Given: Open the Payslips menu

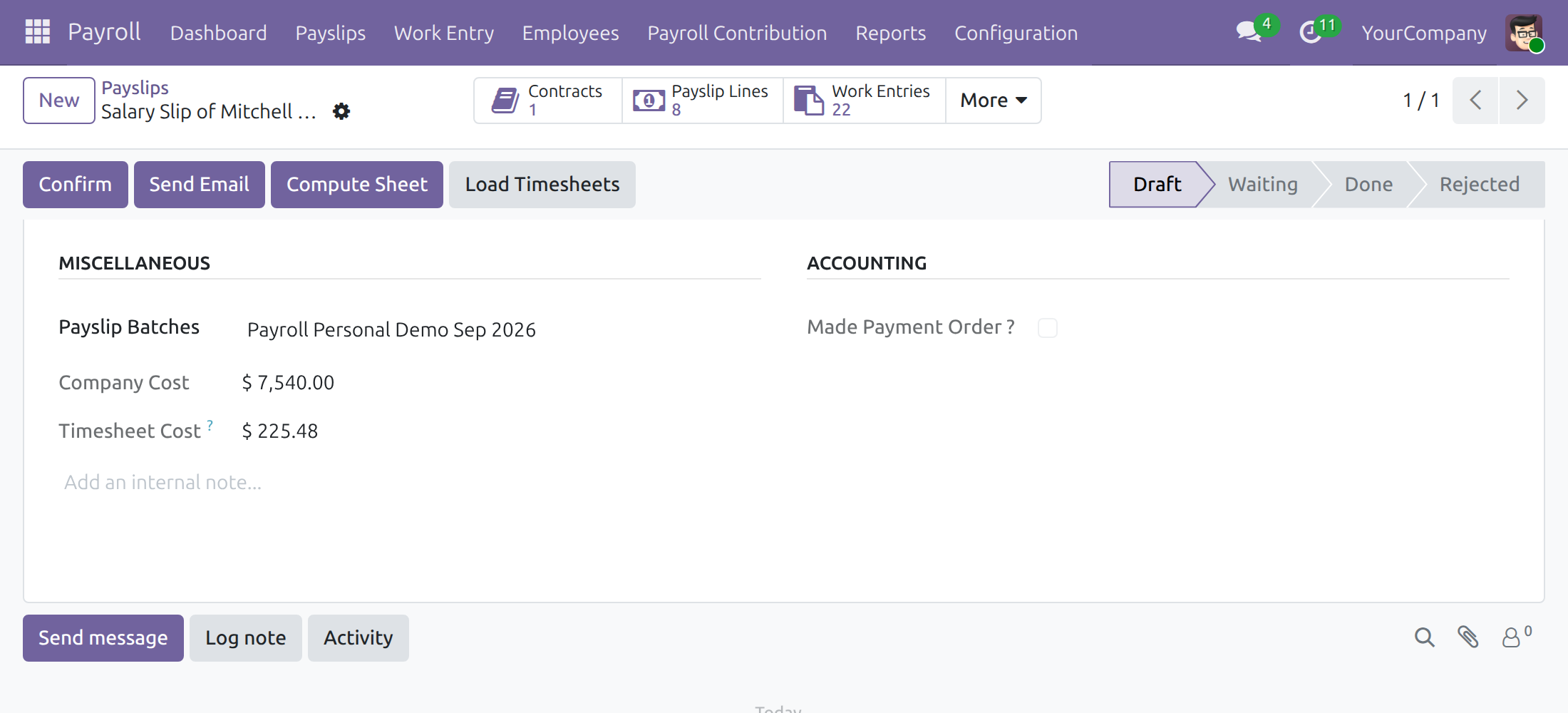Looking at the screenshot, I should pyautogui.click(x=331, y=33).
